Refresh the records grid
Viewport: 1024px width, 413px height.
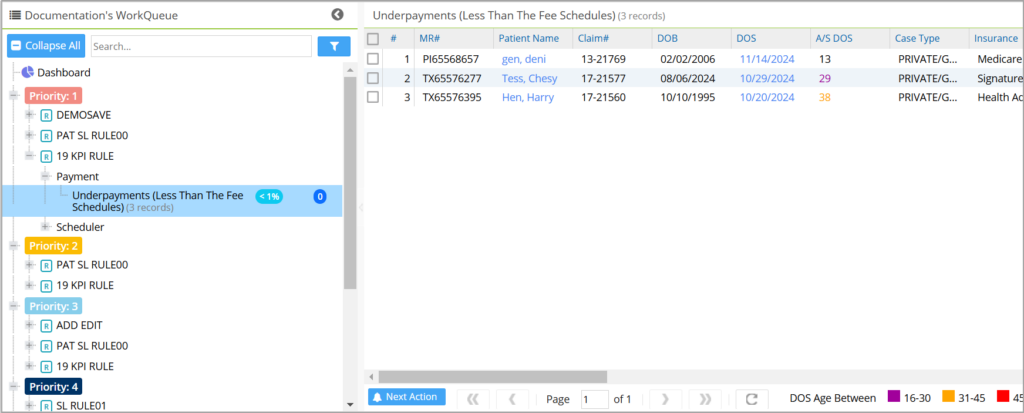click(x=752, y=399)
